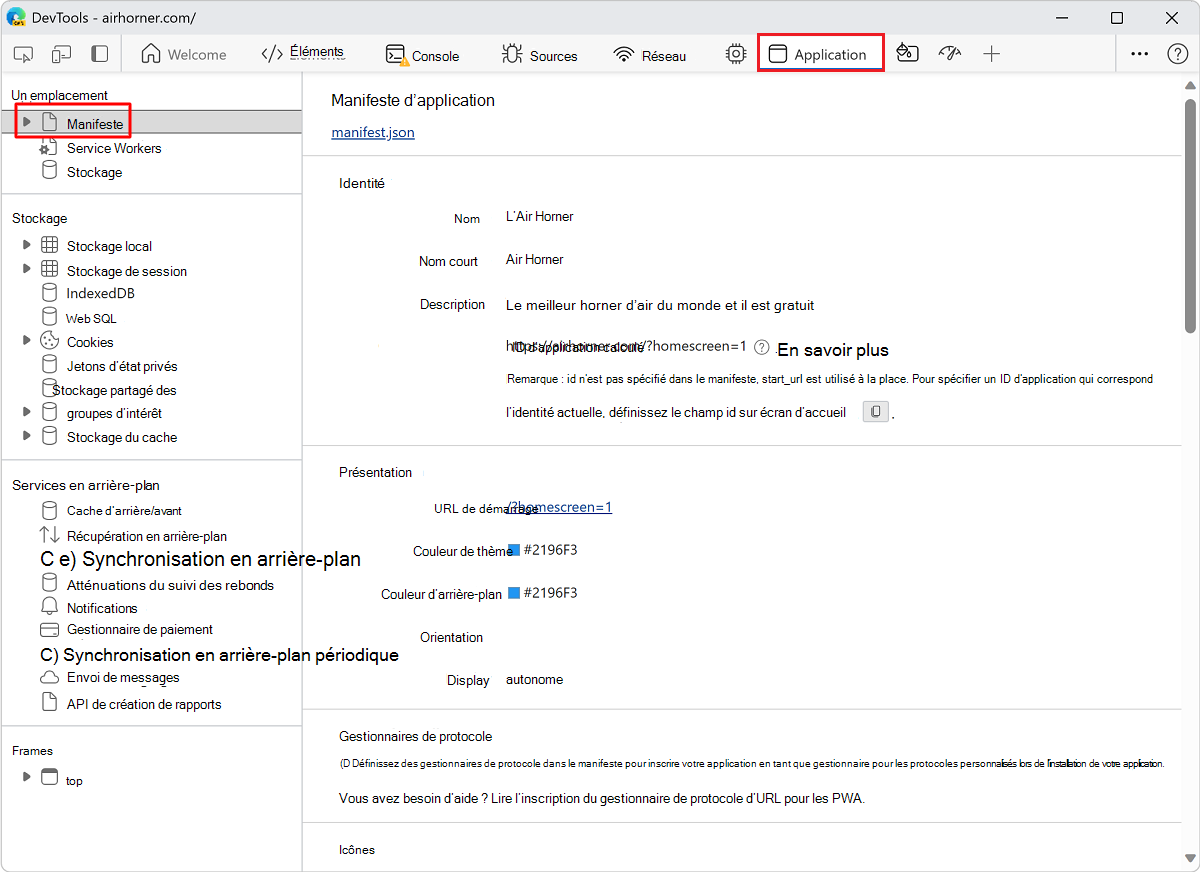1200x872 pixels.
Task: Open the three-dots customize menu
Action: tap(1139, 54)
